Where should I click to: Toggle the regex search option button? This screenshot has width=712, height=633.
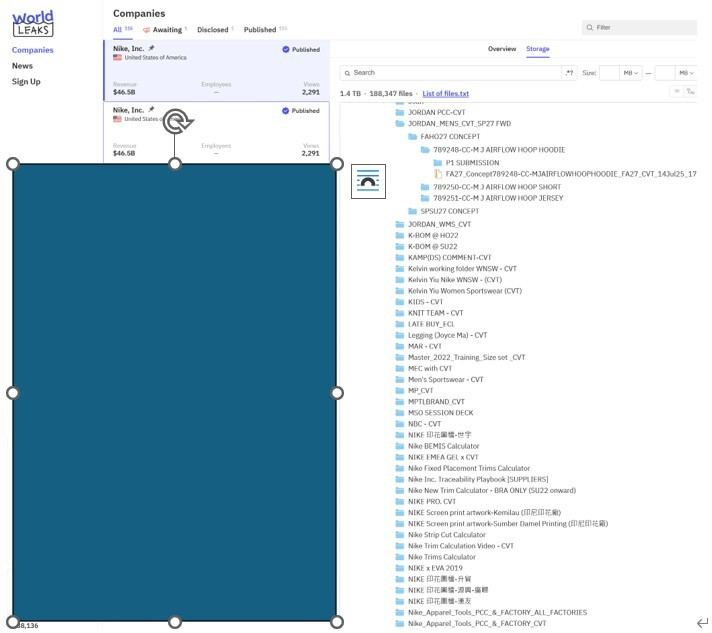(x=570, y=73)
